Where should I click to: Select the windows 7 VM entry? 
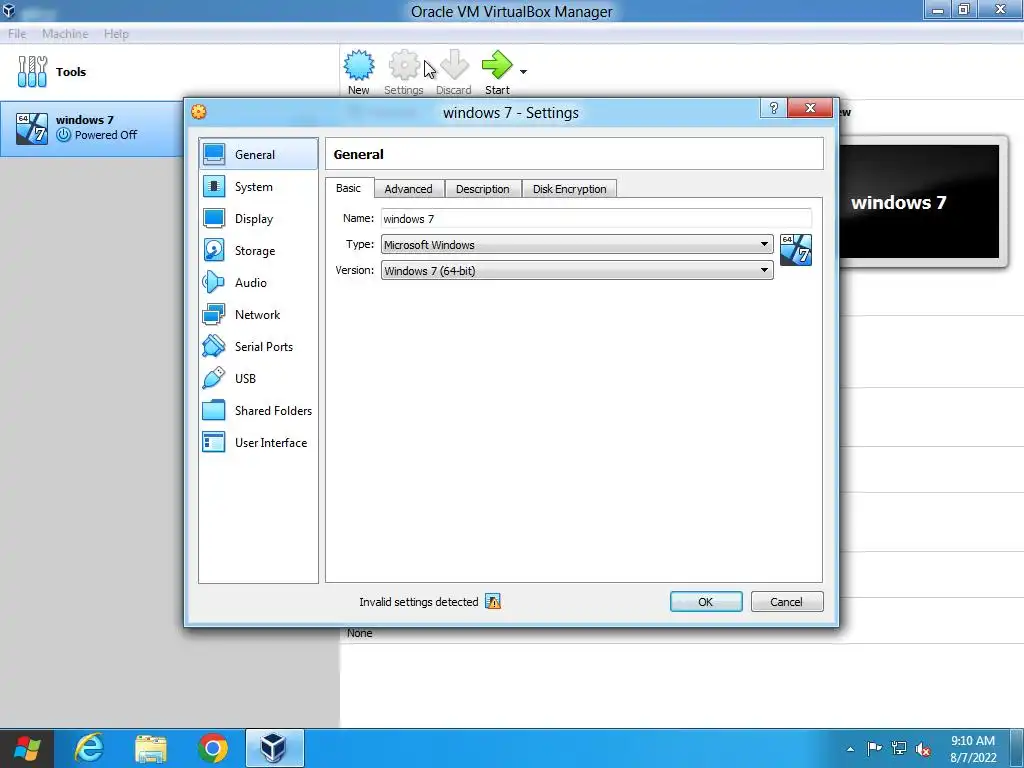(91, 128)
